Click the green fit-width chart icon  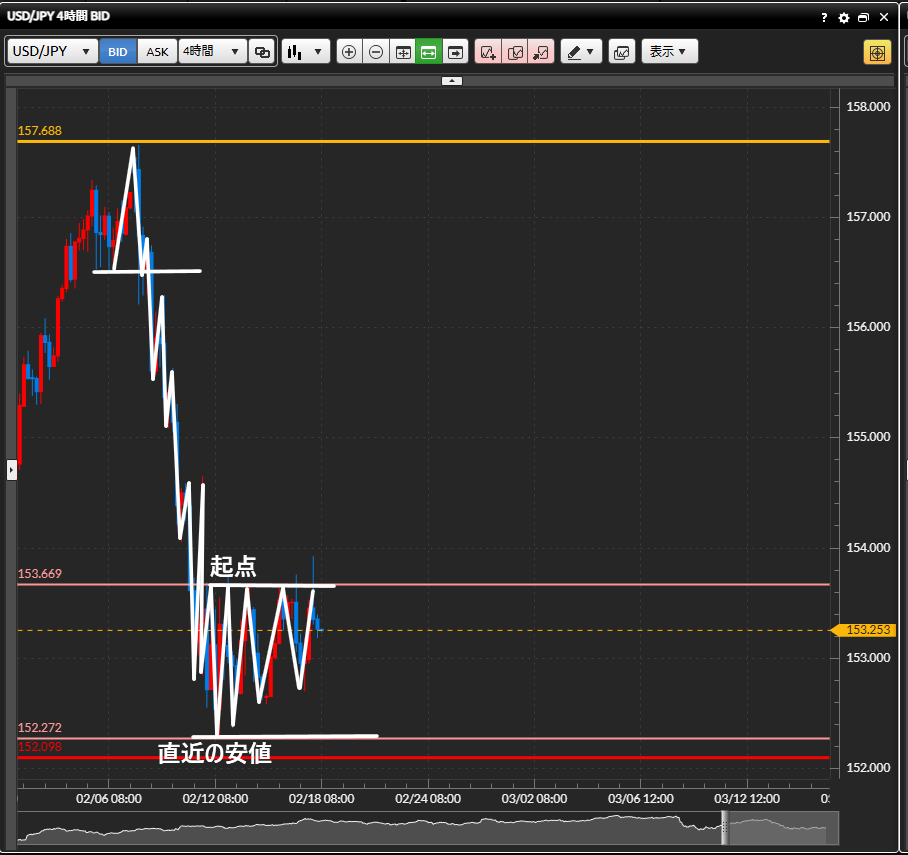tap(429, 52)
